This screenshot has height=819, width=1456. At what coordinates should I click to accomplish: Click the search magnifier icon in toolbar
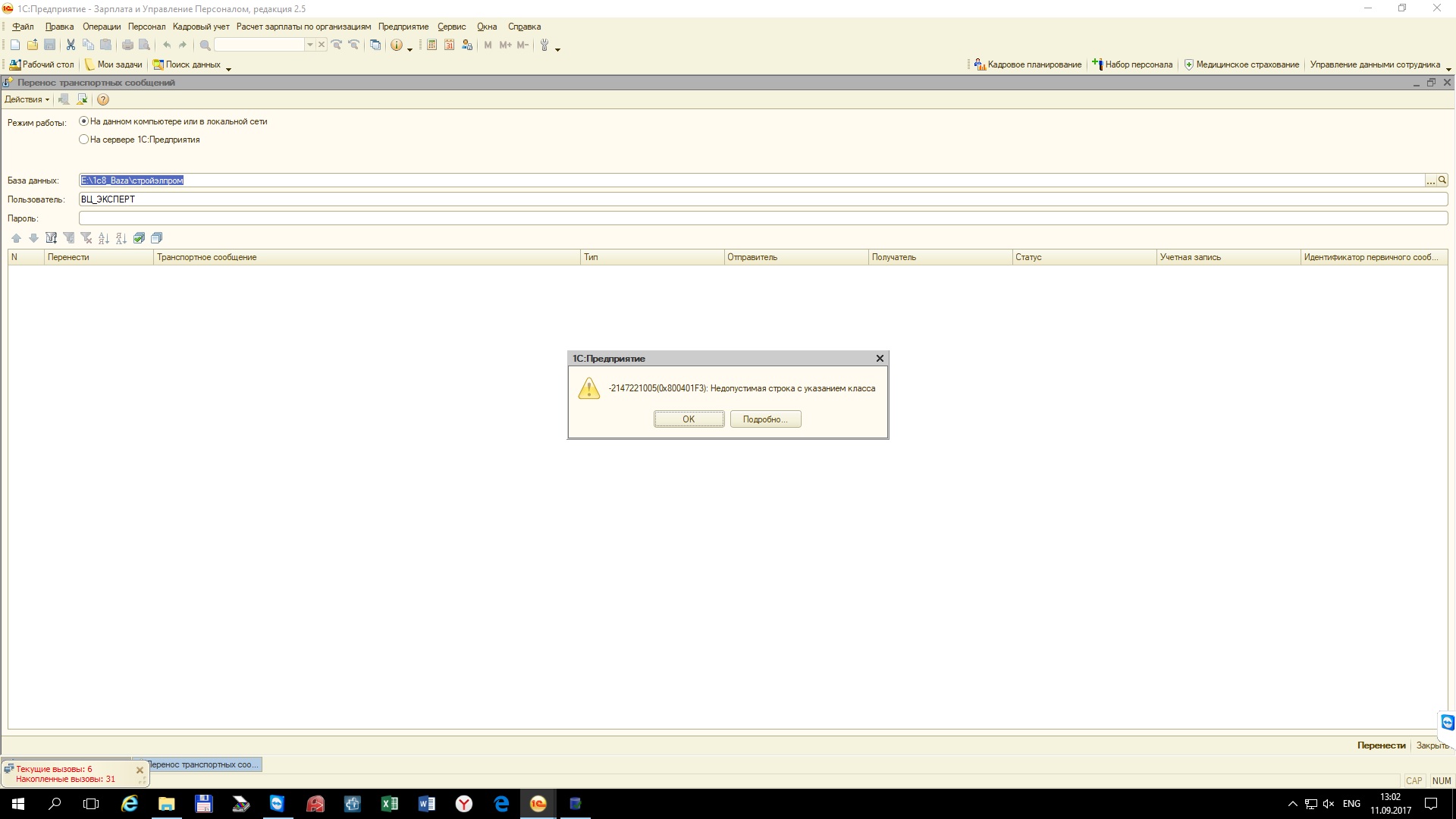tap(205, 45)
